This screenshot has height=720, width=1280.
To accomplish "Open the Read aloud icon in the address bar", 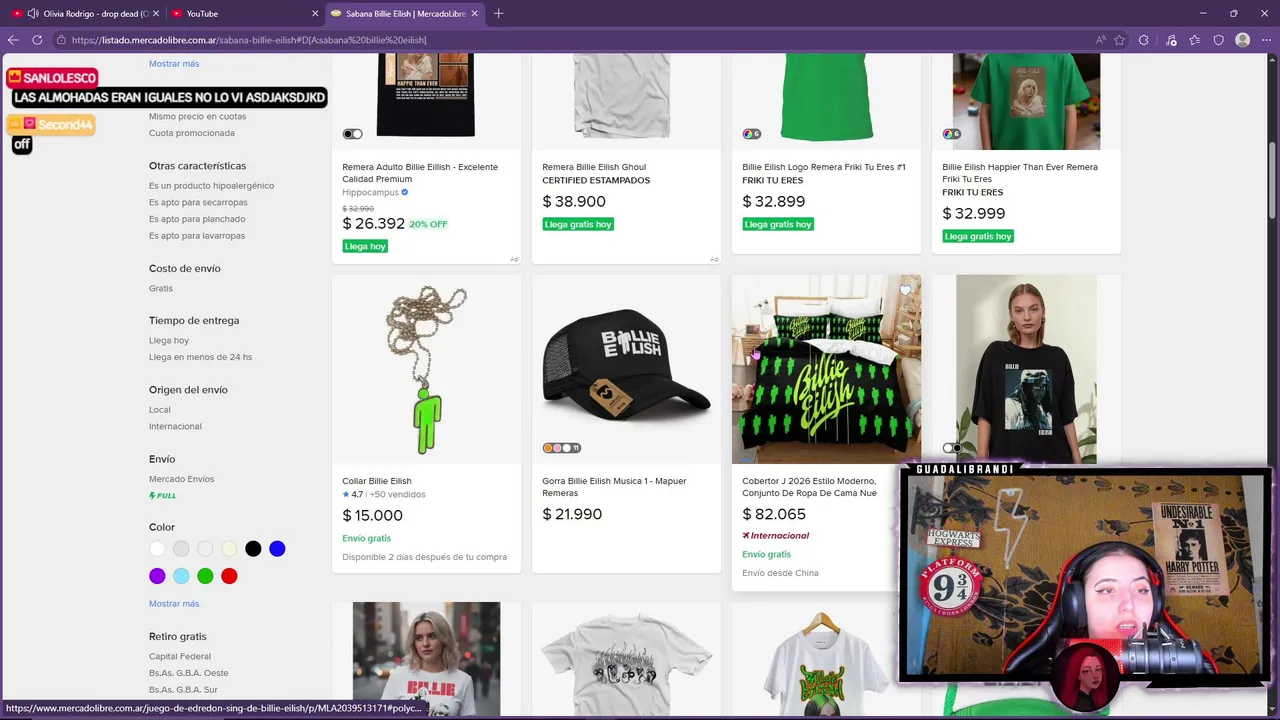I will tap(1101, 40).
